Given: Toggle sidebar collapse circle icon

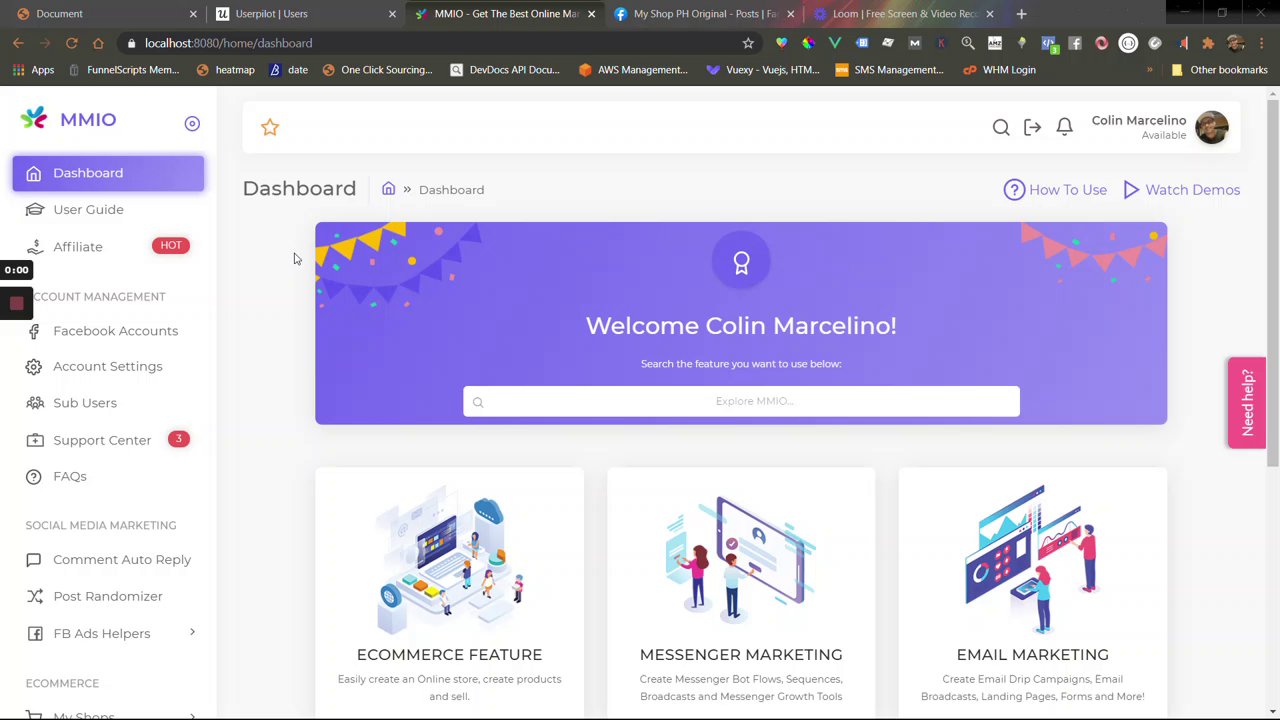Looking at the screenshot, I should pyautogui.click(x=192, y=123).
